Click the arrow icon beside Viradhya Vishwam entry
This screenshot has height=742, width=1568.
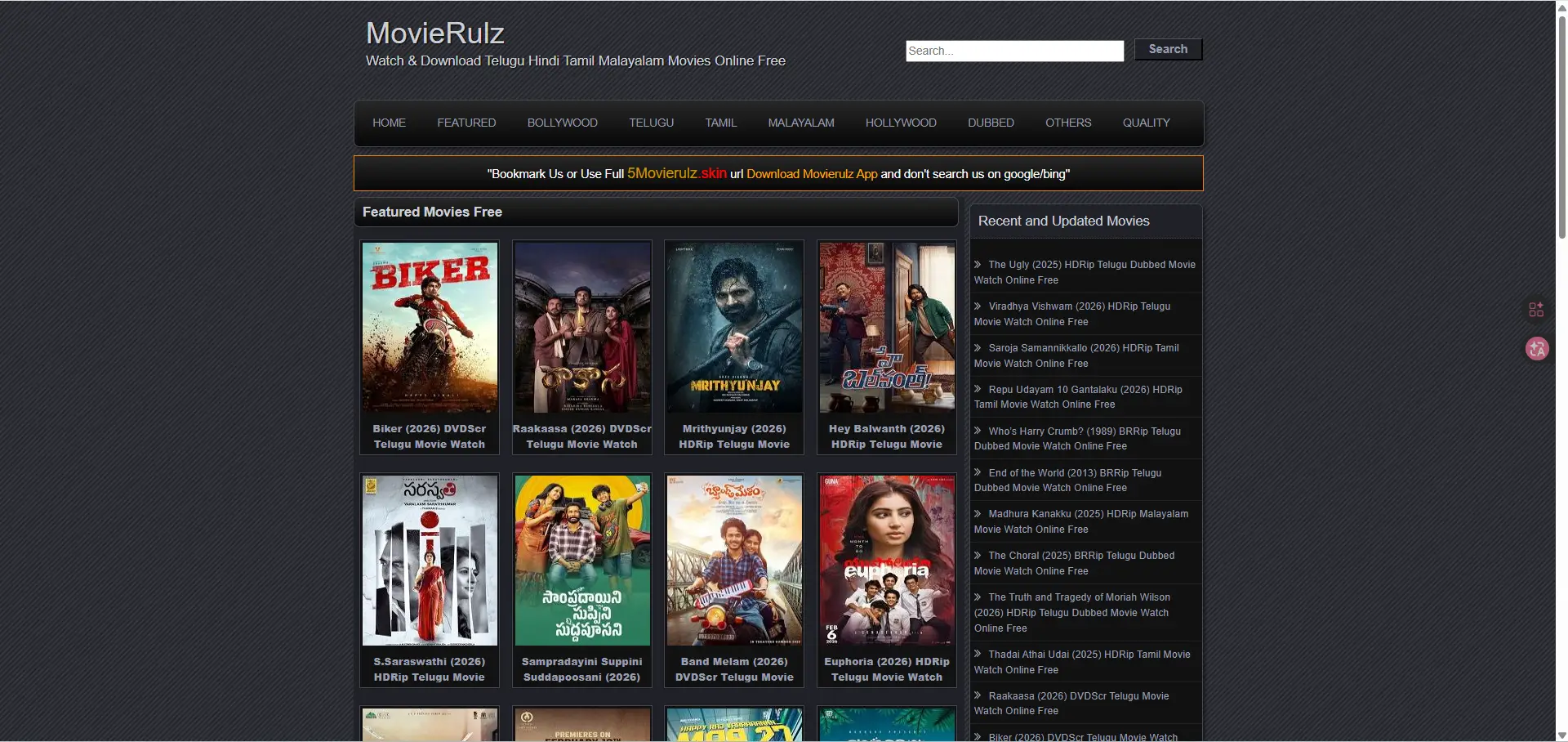pyautogui.click(x=978, y=306)
